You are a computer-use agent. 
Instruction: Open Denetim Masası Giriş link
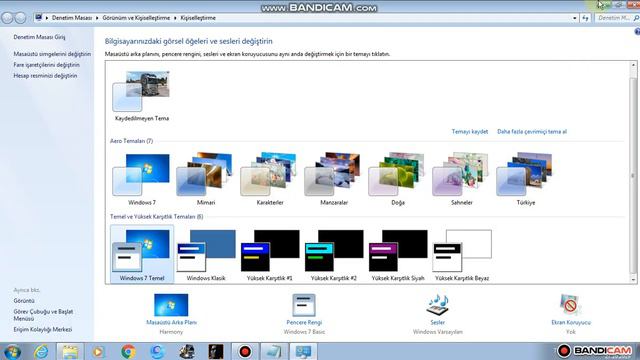tap(39, 37)
